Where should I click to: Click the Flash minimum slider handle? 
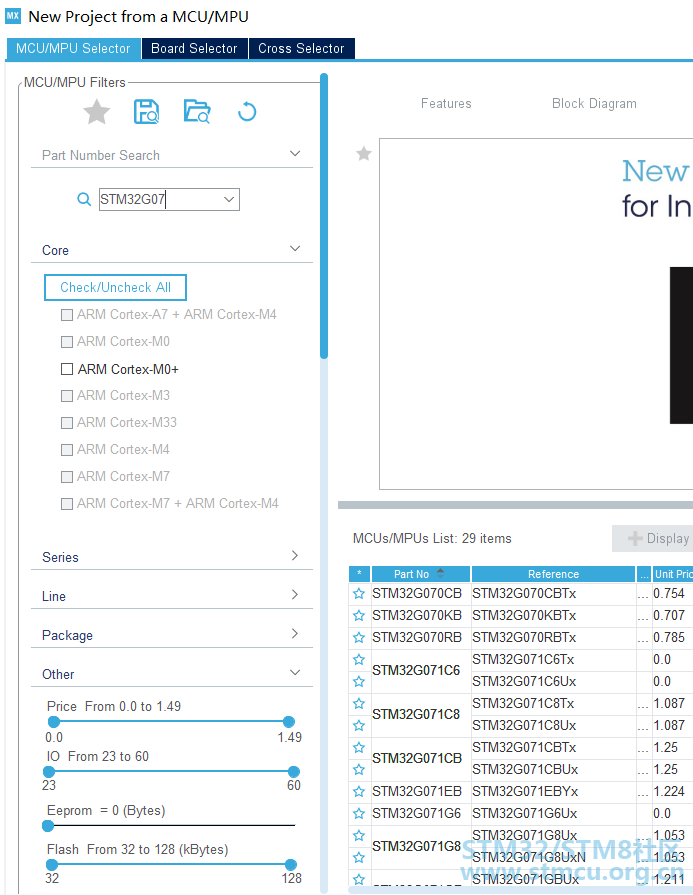(52, 864)
